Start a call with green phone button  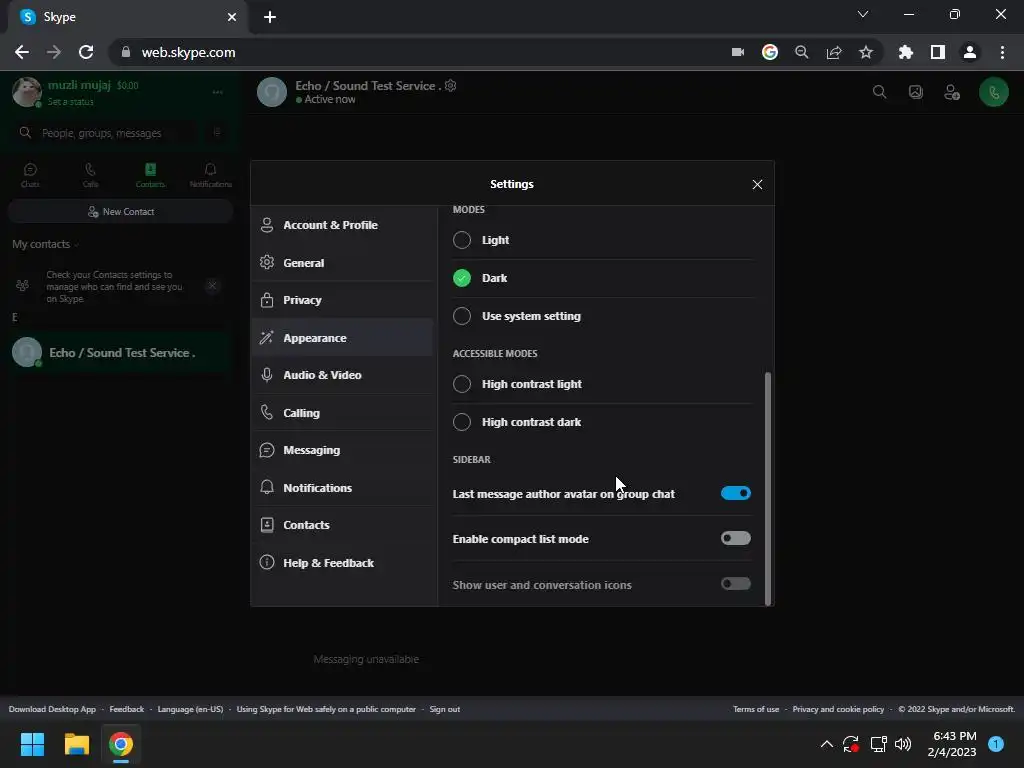click(993, 93)
